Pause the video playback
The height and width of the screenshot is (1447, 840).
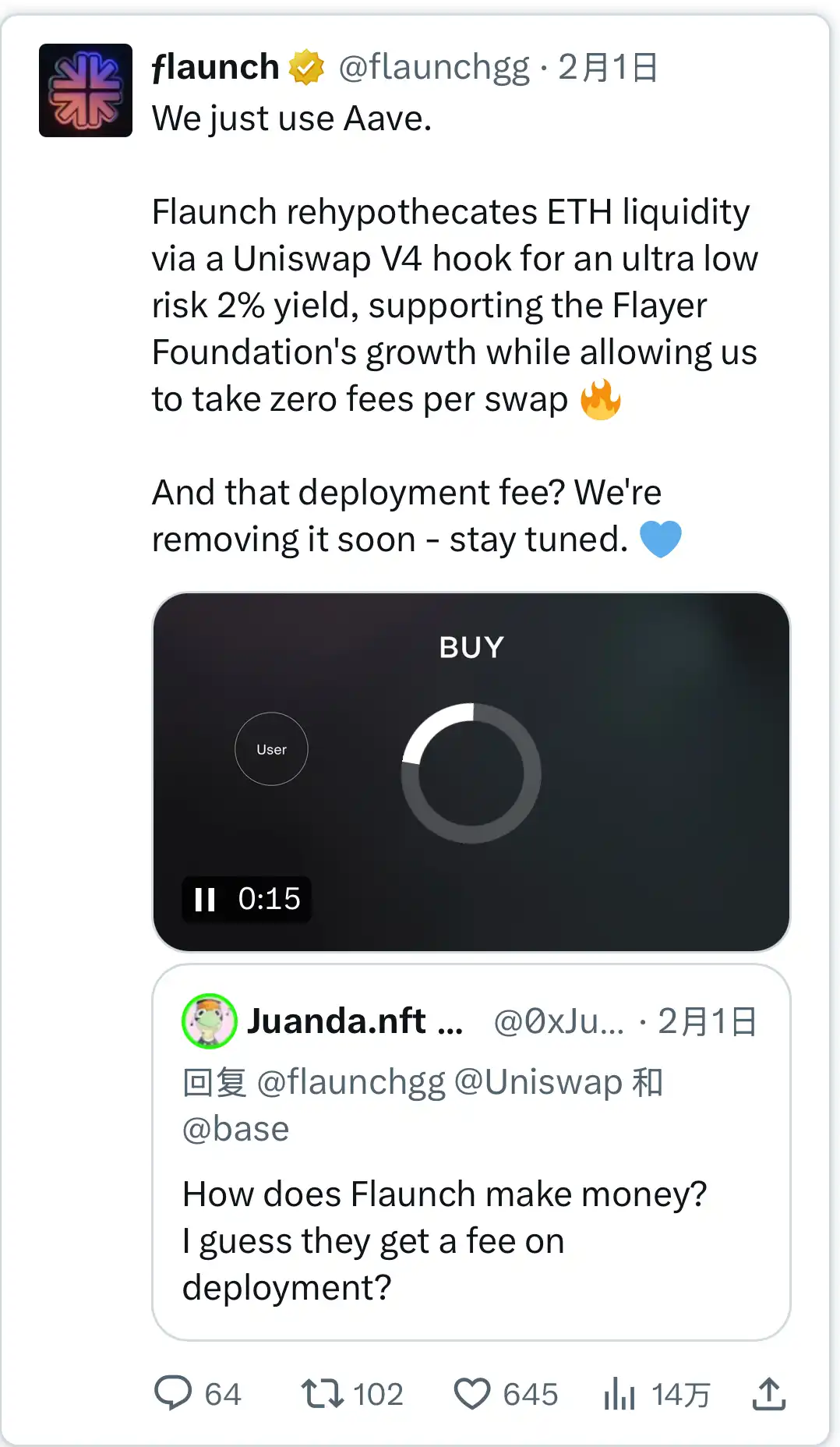pyautogui.click(x=205, y=899)
